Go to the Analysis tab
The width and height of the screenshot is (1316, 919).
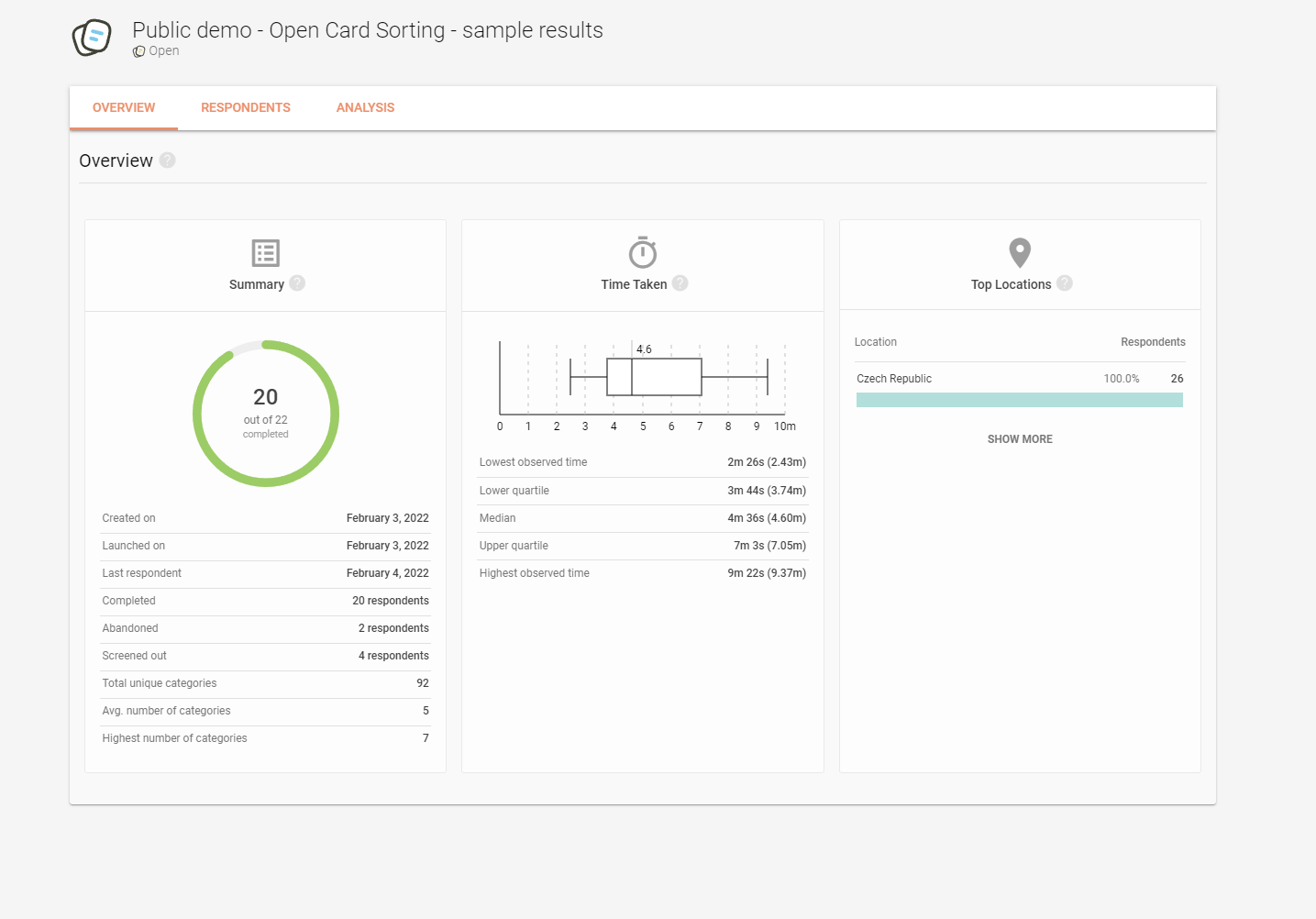[x=365, y=107]
